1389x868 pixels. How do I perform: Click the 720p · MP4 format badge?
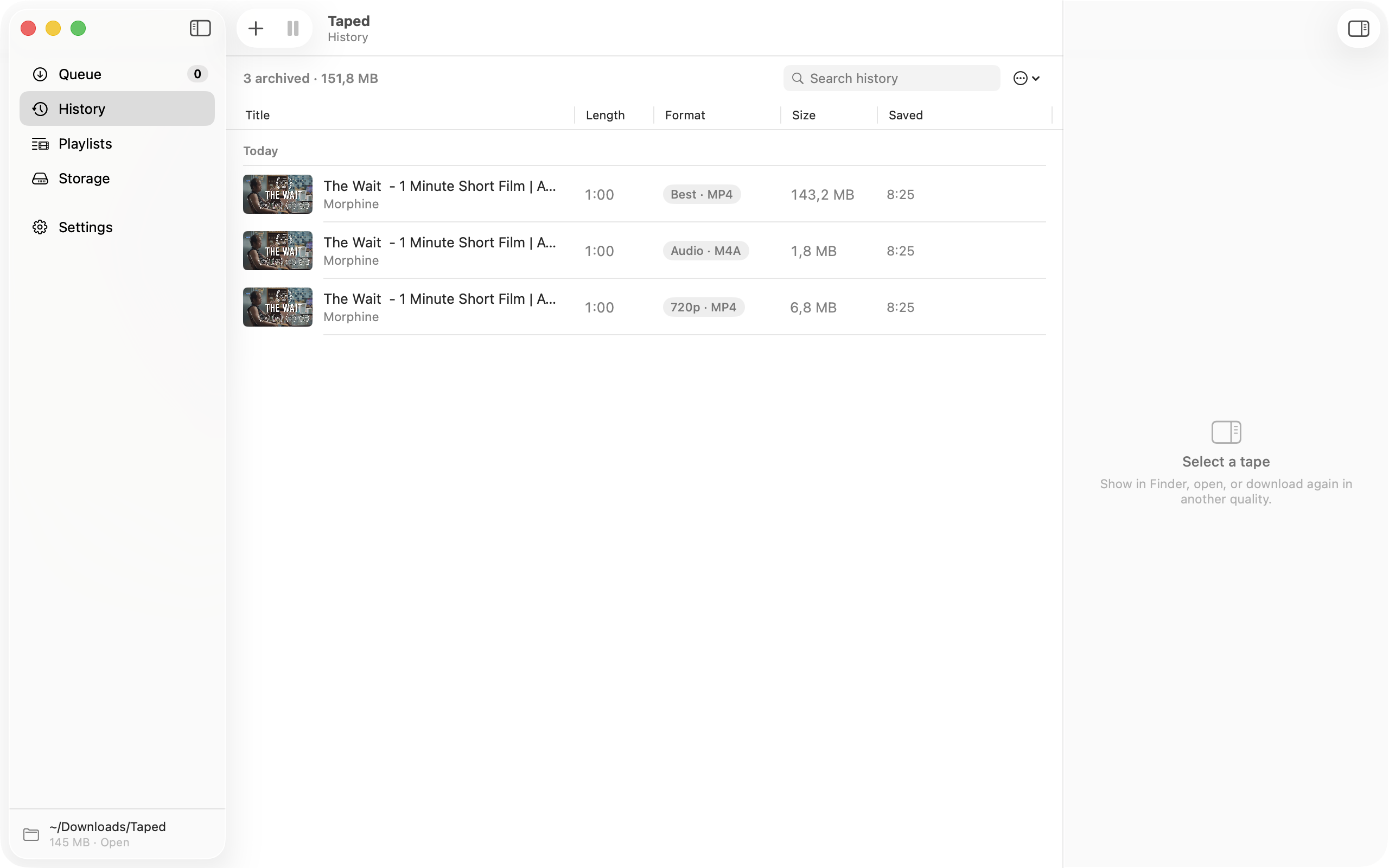(x=704, y=307)
